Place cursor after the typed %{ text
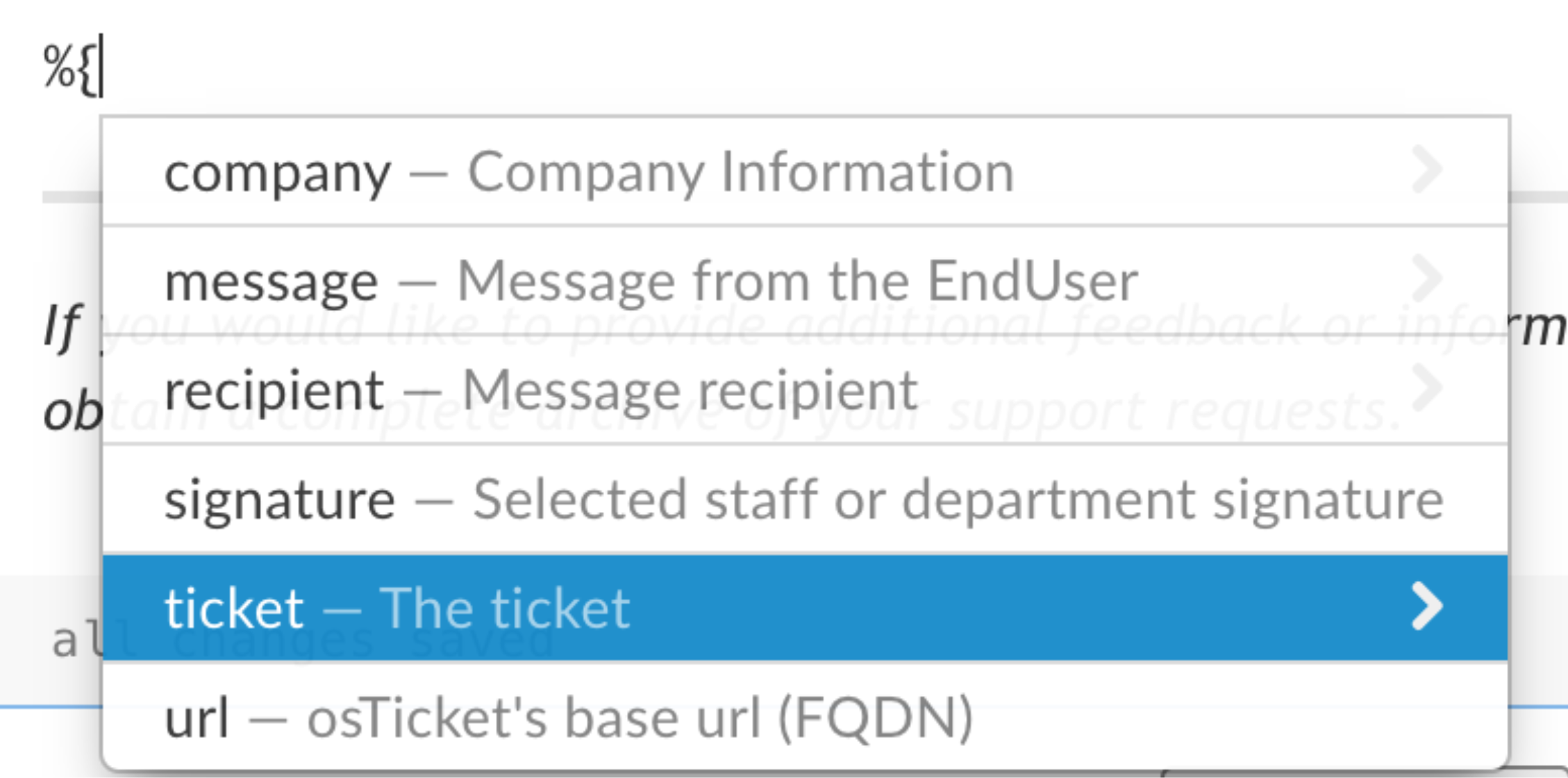 point(101,67)
